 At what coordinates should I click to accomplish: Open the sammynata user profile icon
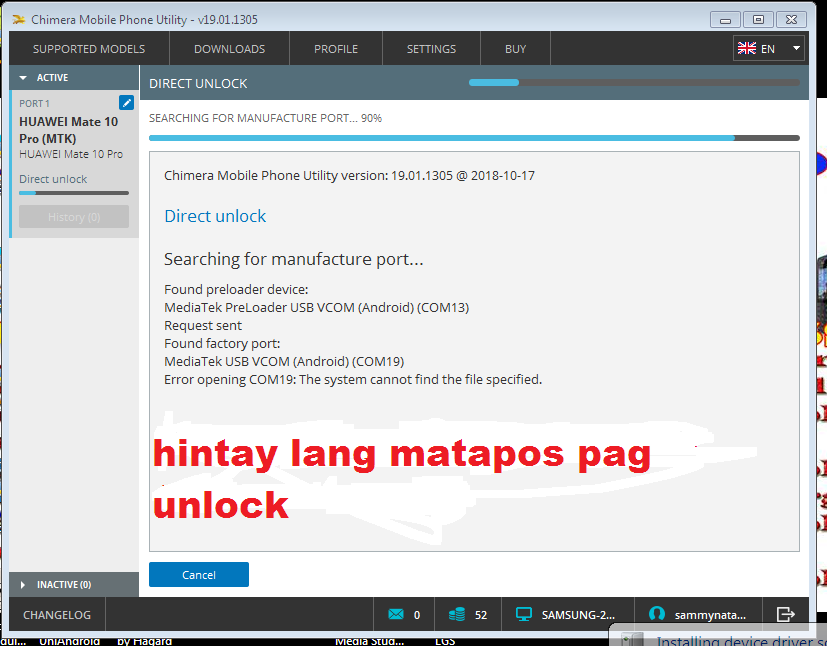(x=657, y=614)
